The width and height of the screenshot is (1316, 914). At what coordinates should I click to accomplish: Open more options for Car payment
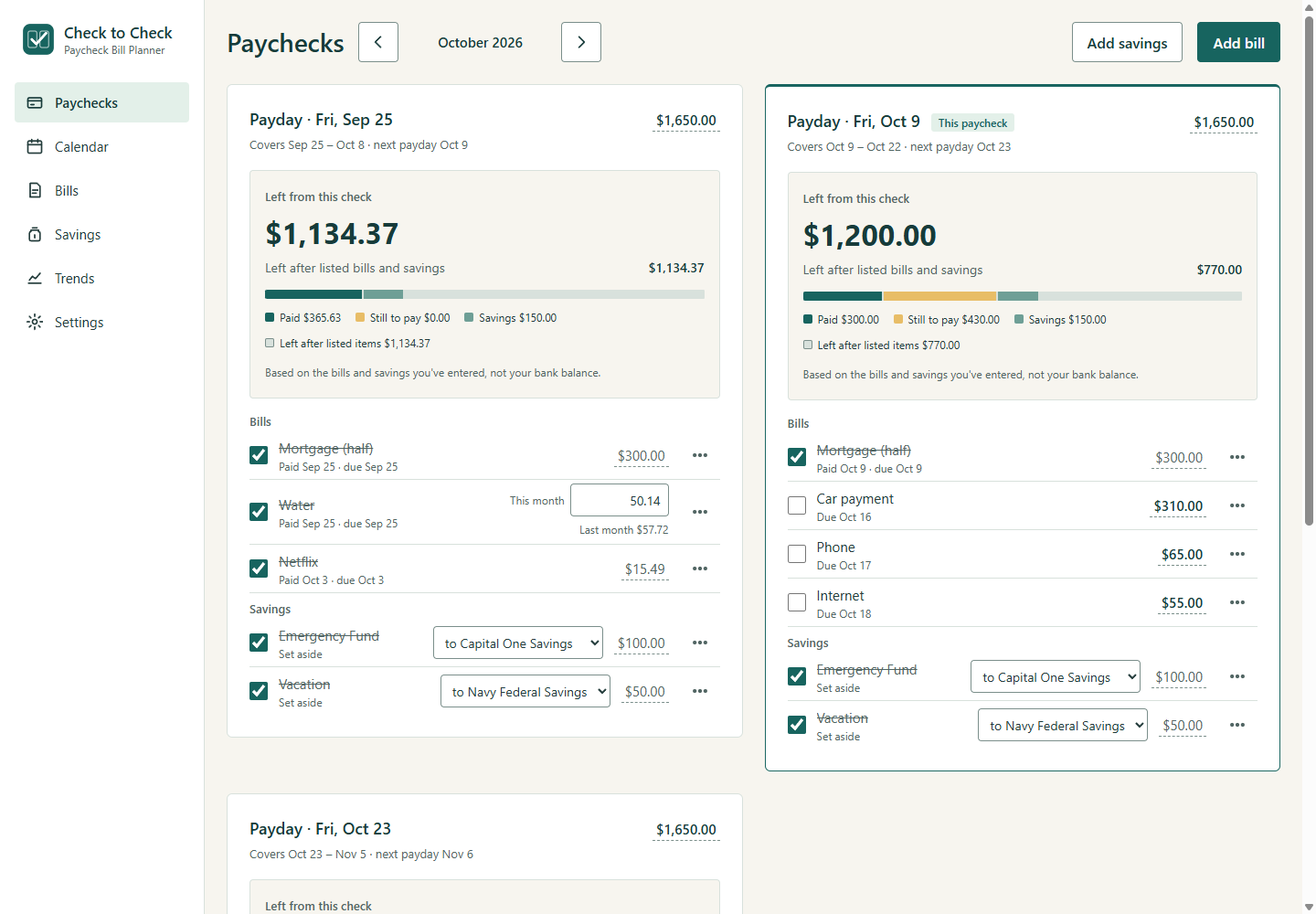click(x=1237, y=505)
